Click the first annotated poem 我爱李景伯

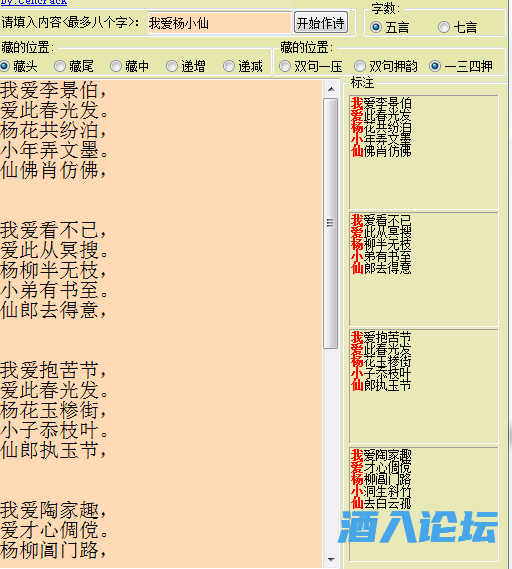[424, 152]
